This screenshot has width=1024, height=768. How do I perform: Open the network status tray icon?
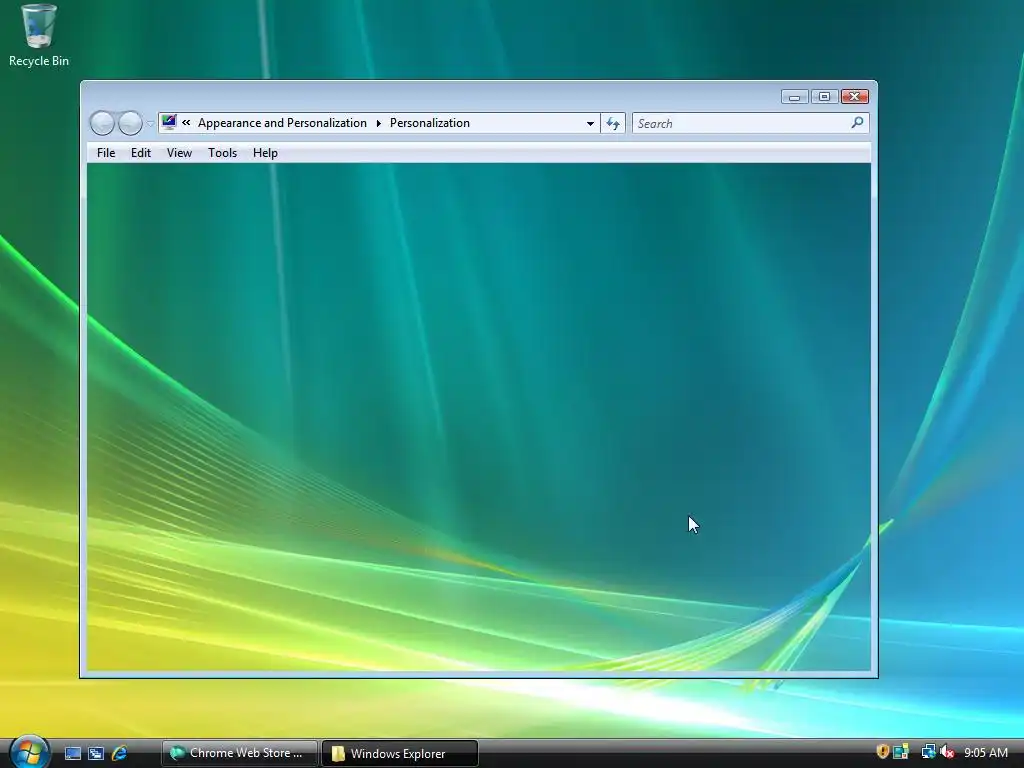(x=928, y=752)
